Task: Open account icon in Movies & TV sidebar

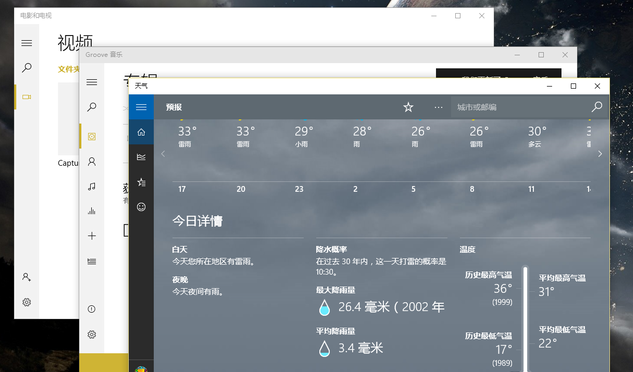Action: click(27, 277)
